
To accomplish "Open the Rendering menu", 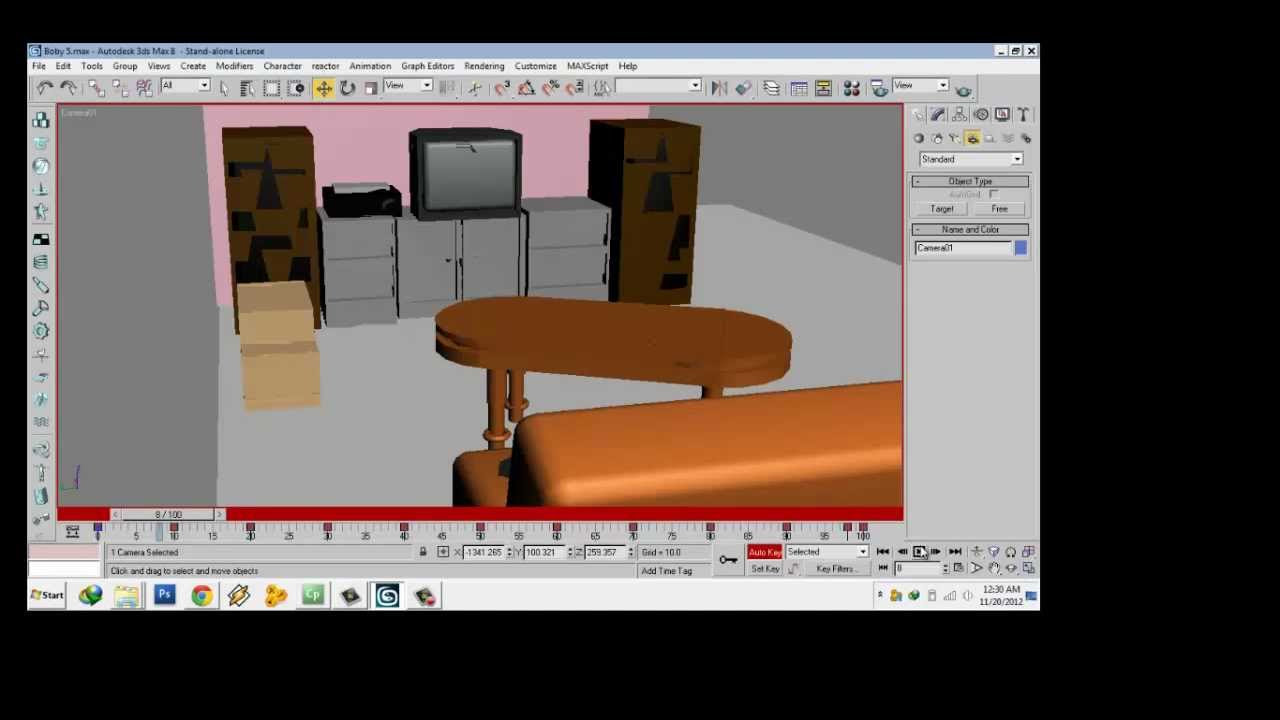I will (x=484, y=66).
